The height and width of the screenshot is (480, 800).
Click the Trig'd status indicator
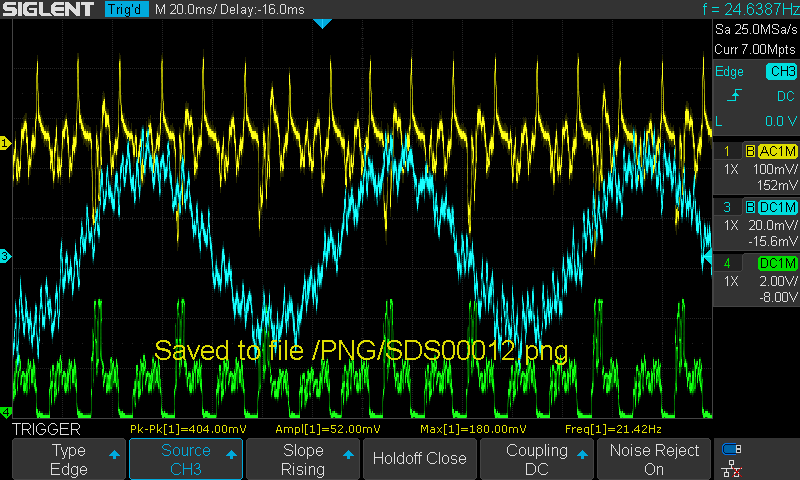pyautogui.click(x=127, y=9)
